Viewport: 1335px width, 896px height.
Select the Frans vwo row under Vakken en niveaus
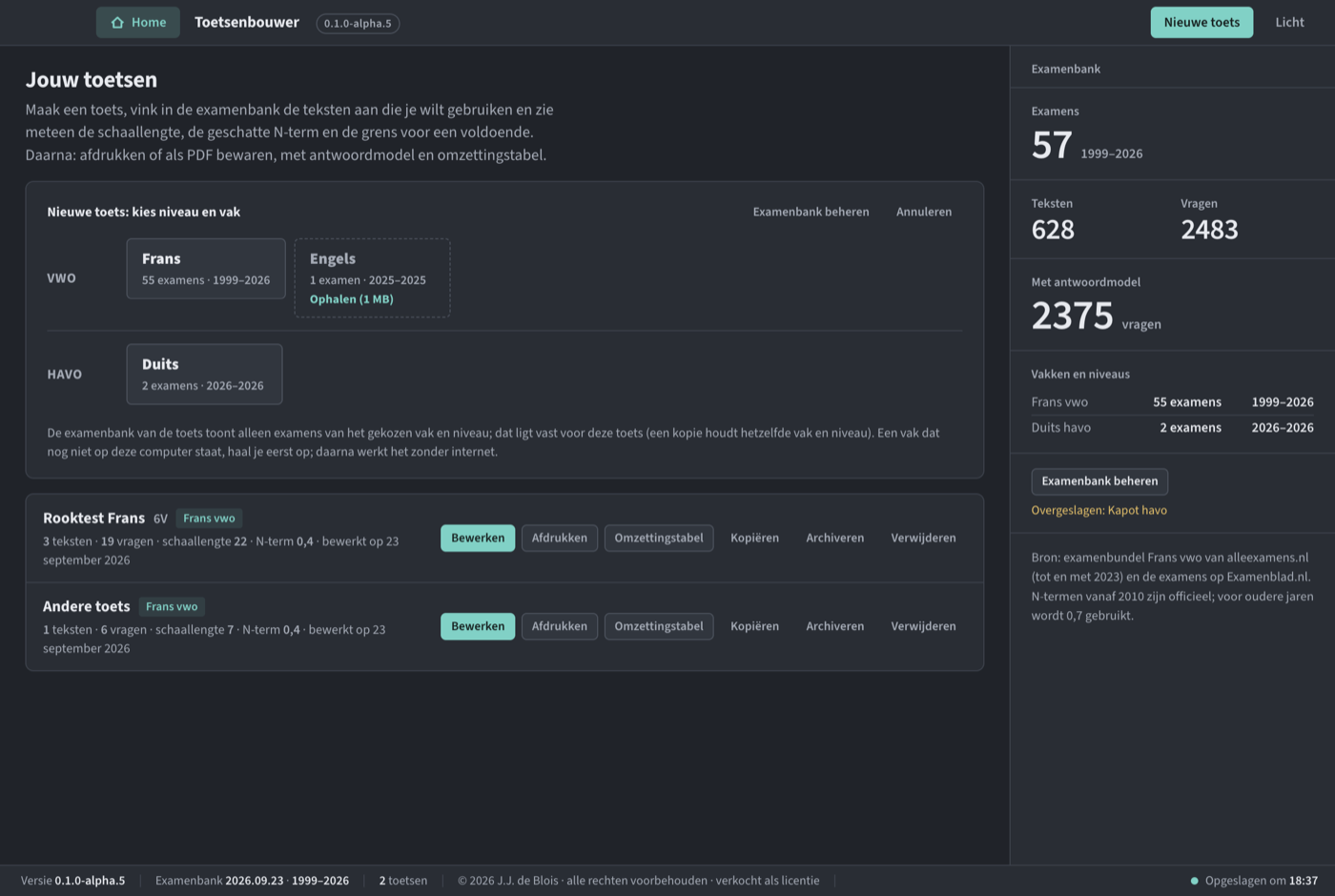[x=1172, y=402]
